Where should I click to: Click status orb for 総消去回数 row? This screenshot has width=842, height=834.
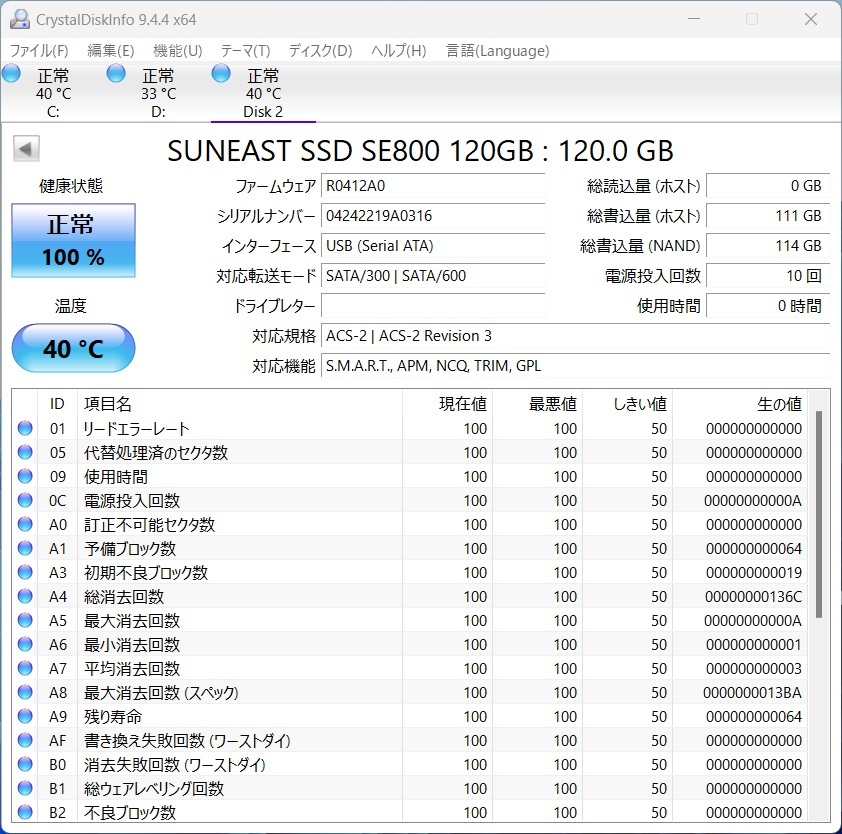pyautogui.click(x=25, y=597)
